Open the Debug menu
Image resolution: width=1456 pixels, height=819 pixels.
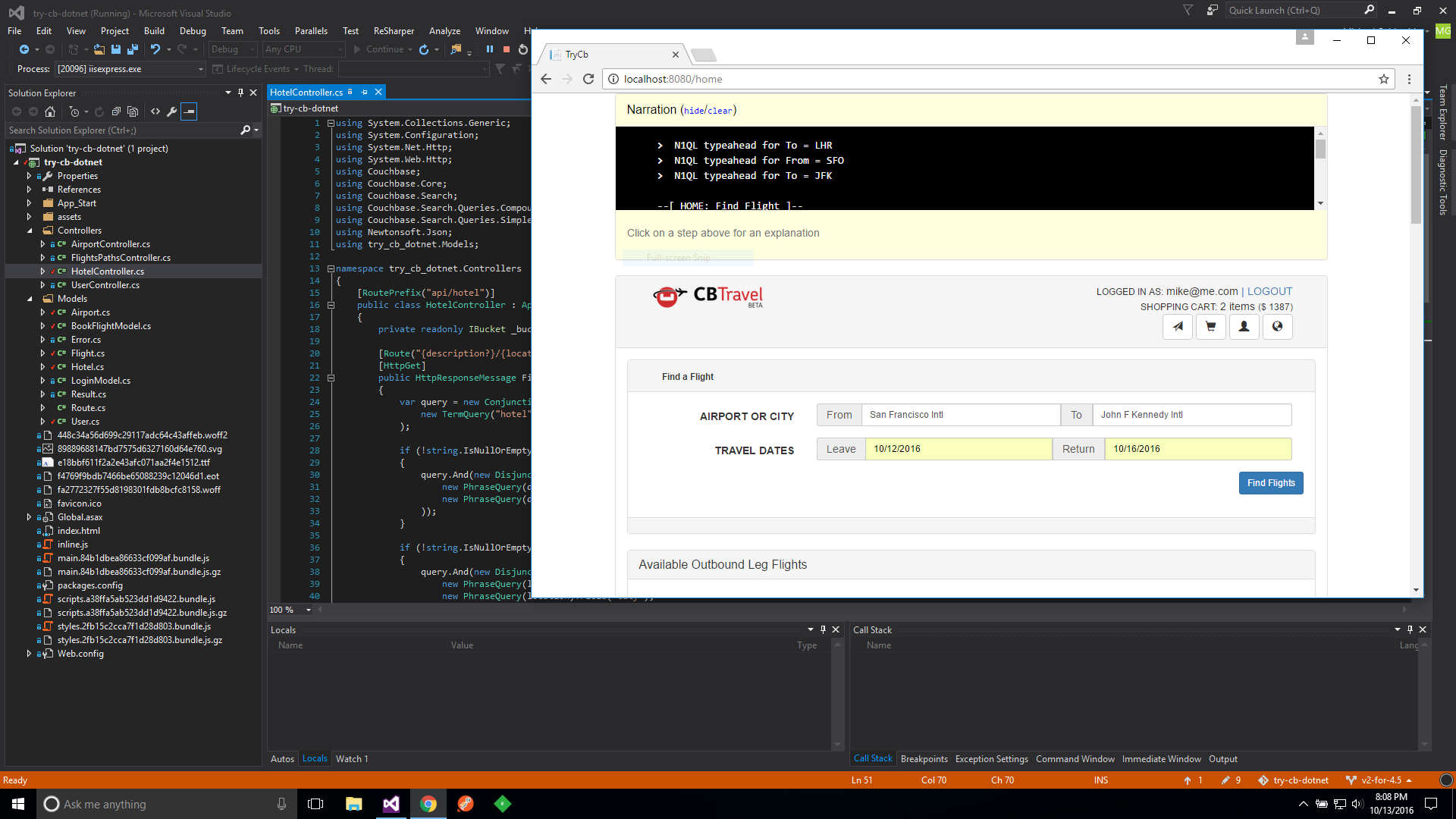[x=193, y=31]
